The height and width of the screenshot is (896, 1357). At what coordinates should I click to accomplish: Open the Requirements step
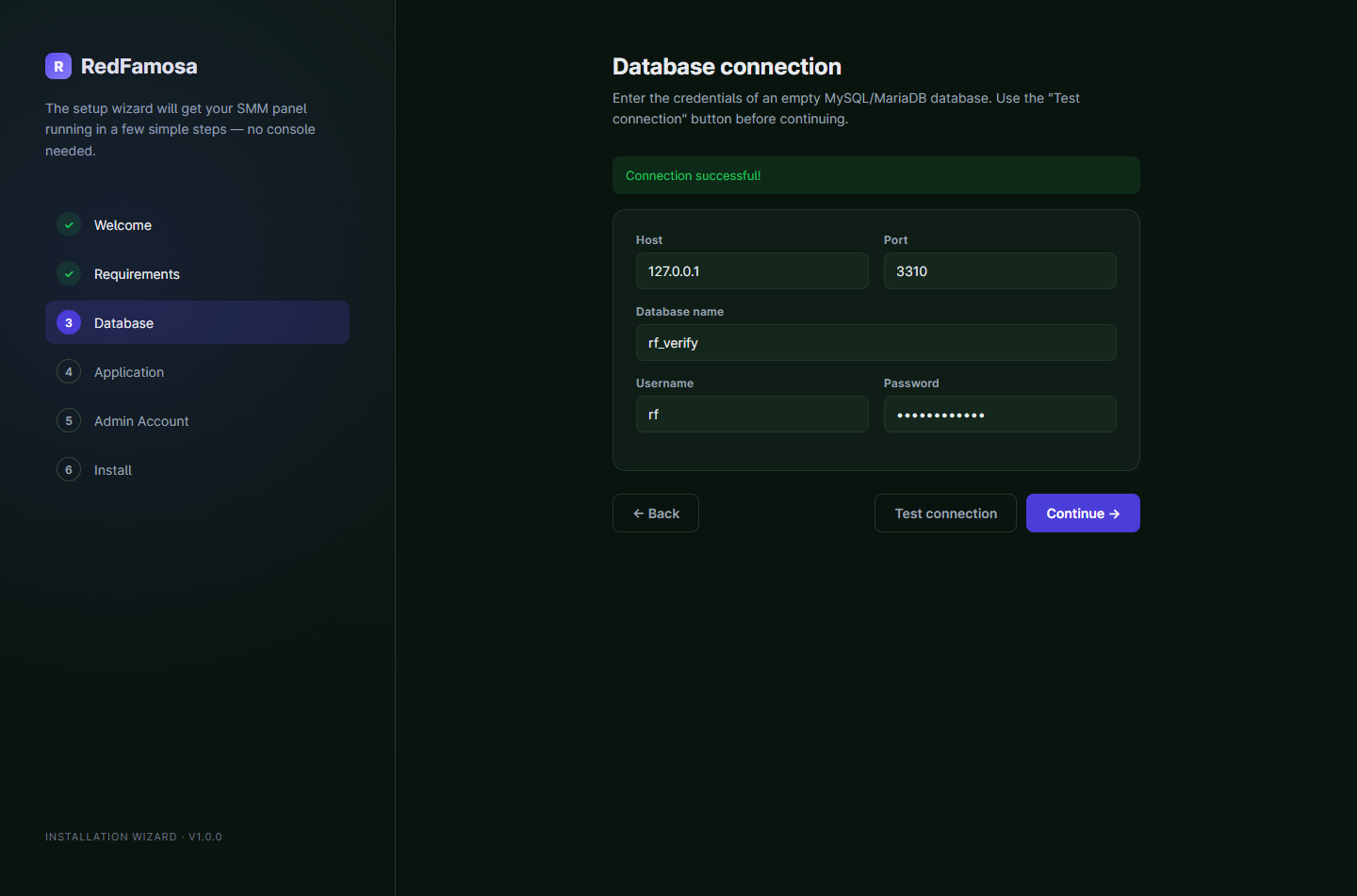tap(197, 273)
